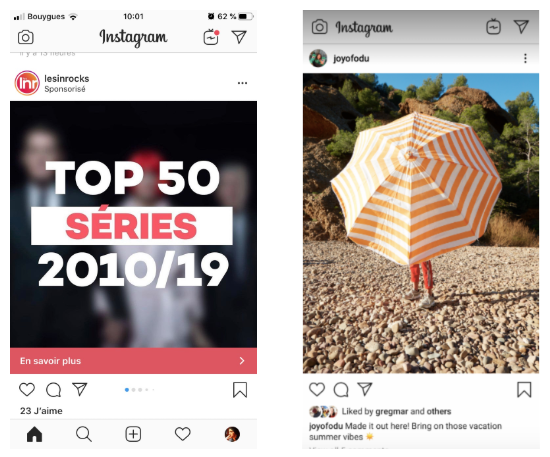Create new post with plus icon

click(133, 434)
